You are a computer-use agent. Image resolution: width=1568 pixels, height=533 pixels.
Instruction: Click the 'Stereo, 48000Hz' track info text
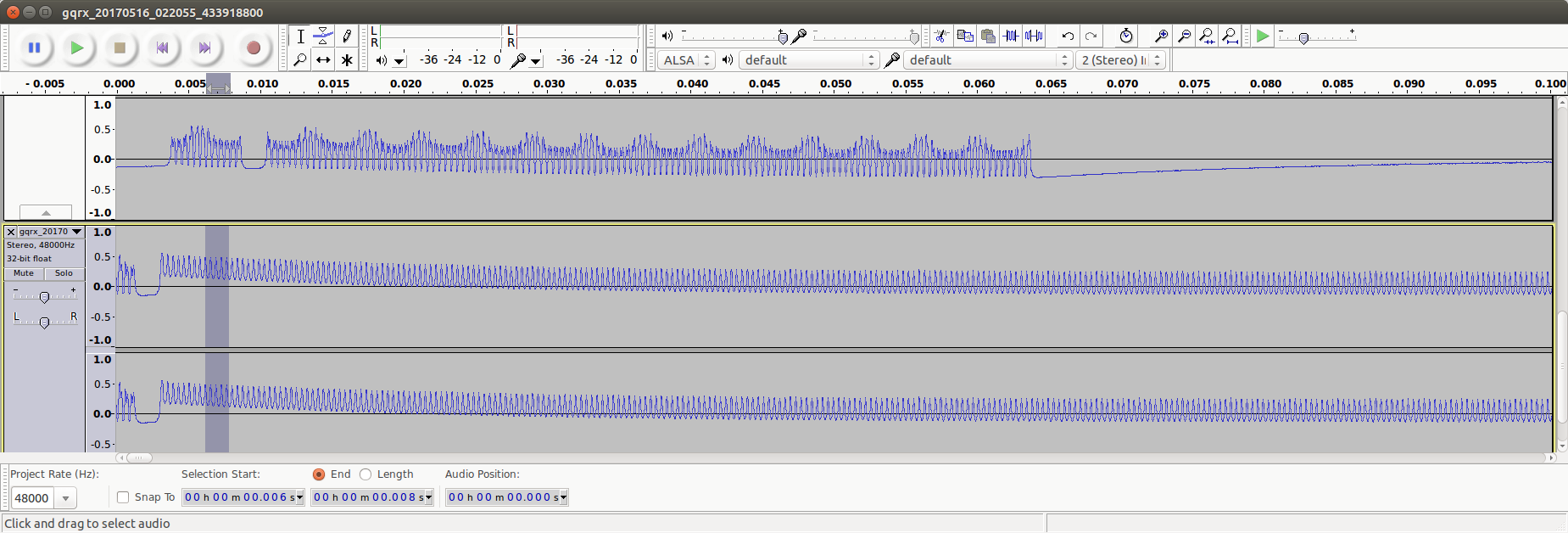(x=41, y=245)
